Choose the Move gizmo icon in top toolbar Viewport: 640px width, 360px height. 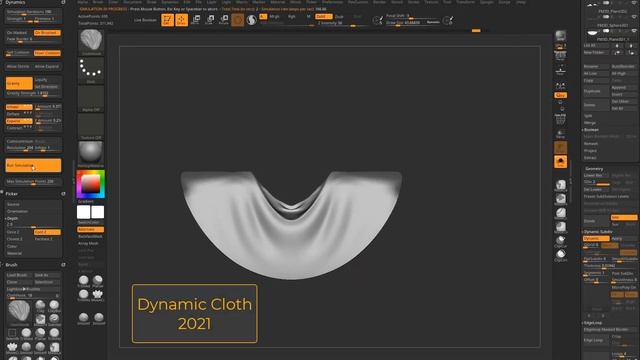[x=196, y=20]
